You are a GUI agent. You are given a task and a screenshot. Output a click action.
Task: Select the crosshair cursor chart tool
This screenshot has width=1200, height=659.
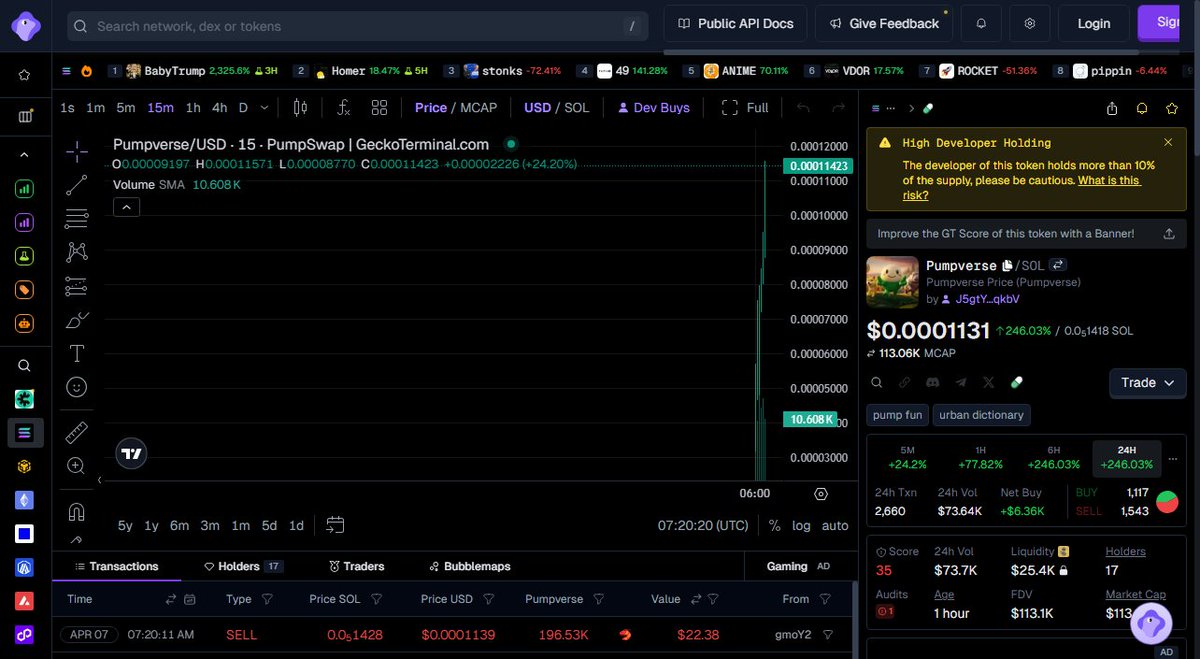[77, 152]
